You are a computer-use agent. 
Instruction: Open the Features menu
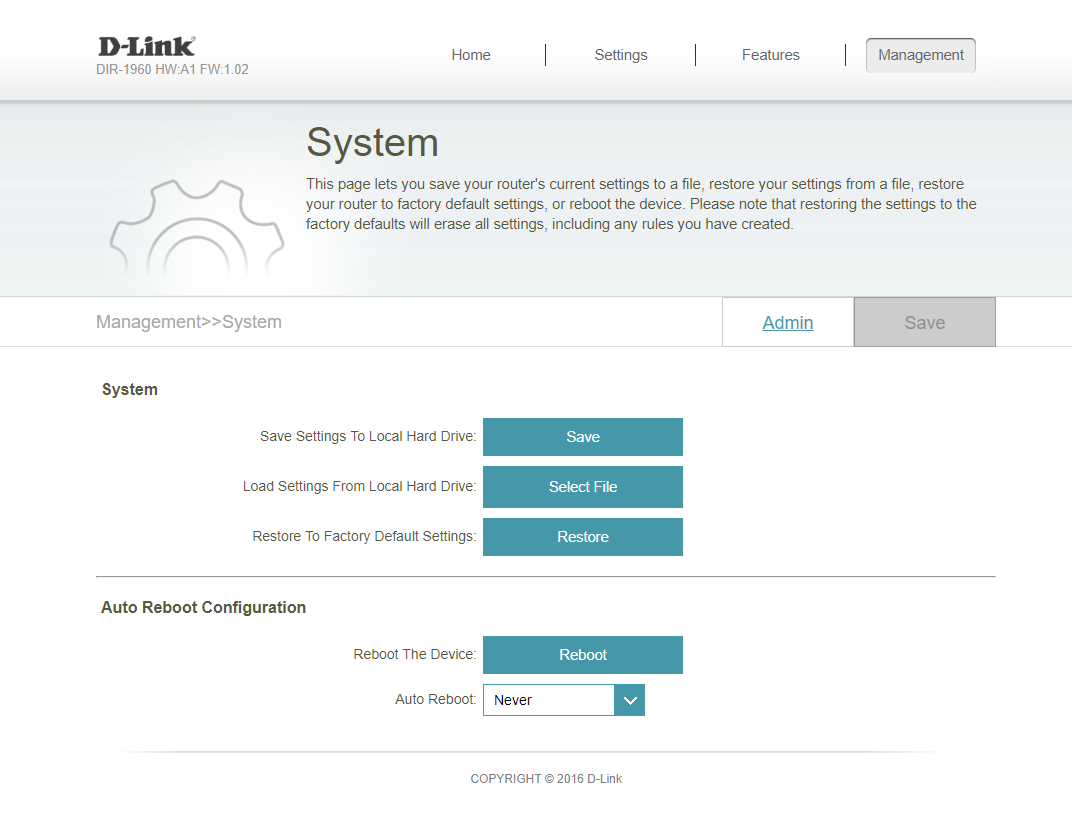coord(770,55)
